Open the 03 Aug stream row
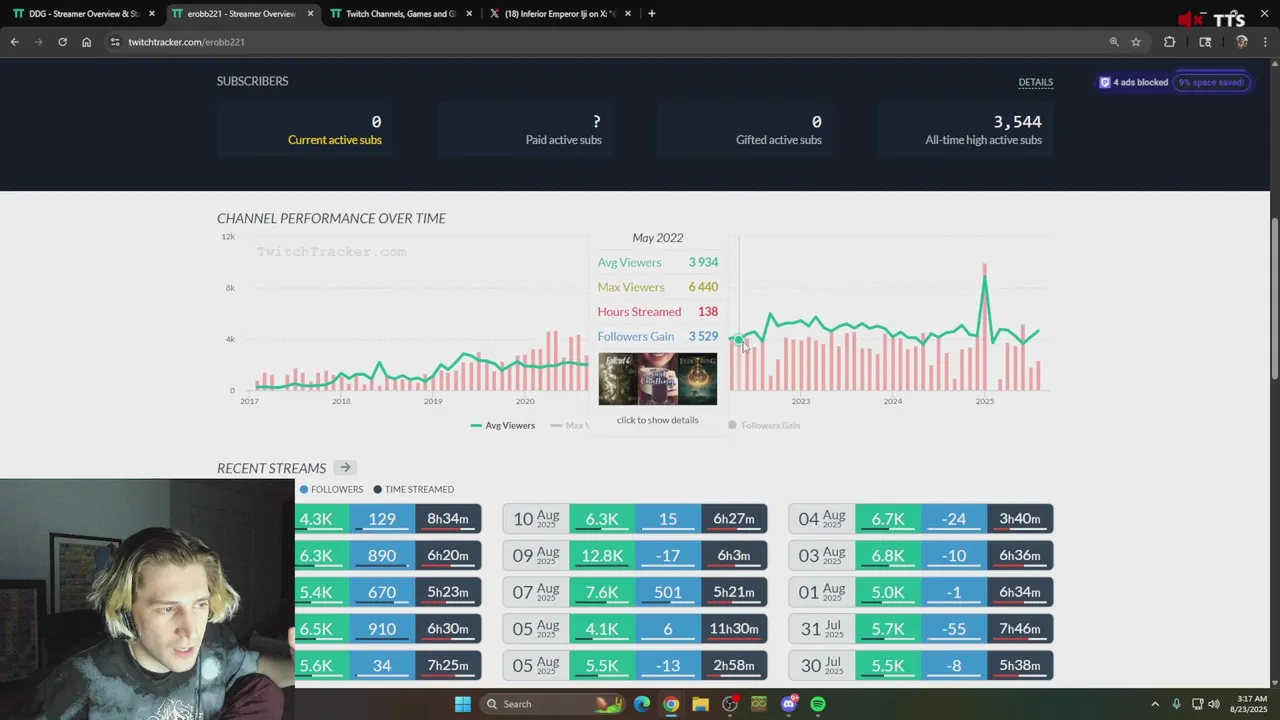This screenshot has height=720, width=1280. [x=921, y=555]
